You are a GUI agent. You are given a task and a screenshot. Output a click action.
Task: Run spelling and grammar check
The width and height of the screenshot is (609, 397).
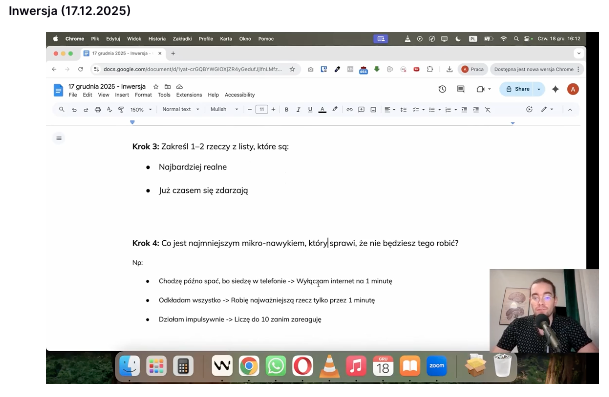click(x=109, y=110)
